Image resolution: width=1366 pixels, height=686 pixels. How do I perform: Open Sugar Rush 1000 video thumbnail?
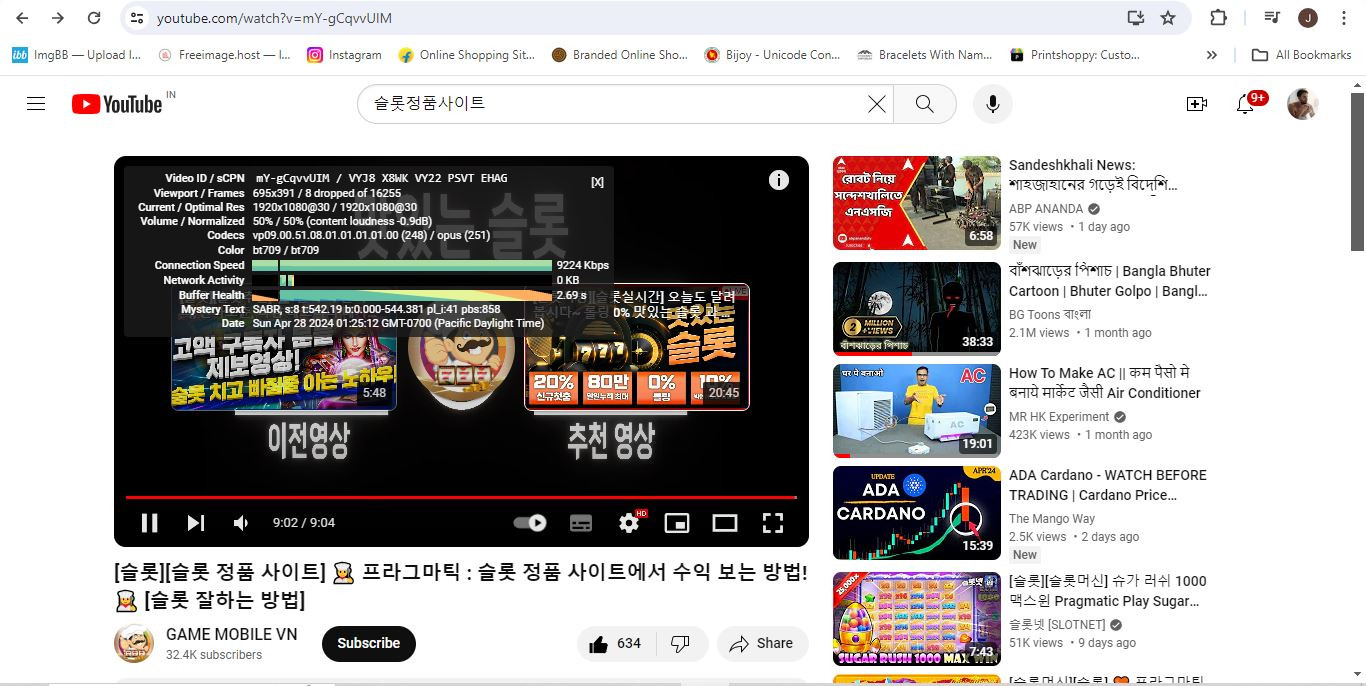pos(917,619)
